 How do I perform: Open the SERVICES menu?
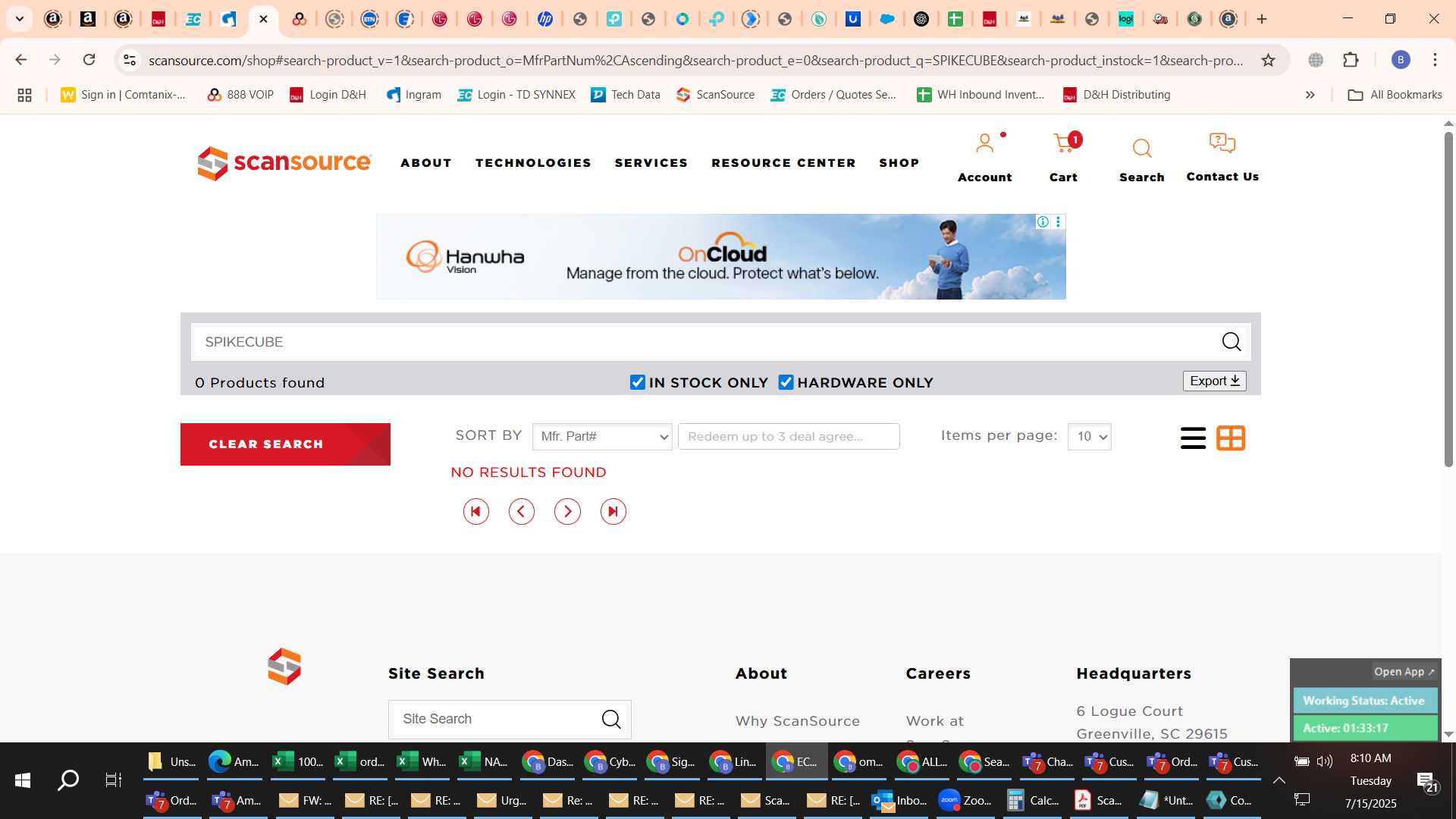651,163
